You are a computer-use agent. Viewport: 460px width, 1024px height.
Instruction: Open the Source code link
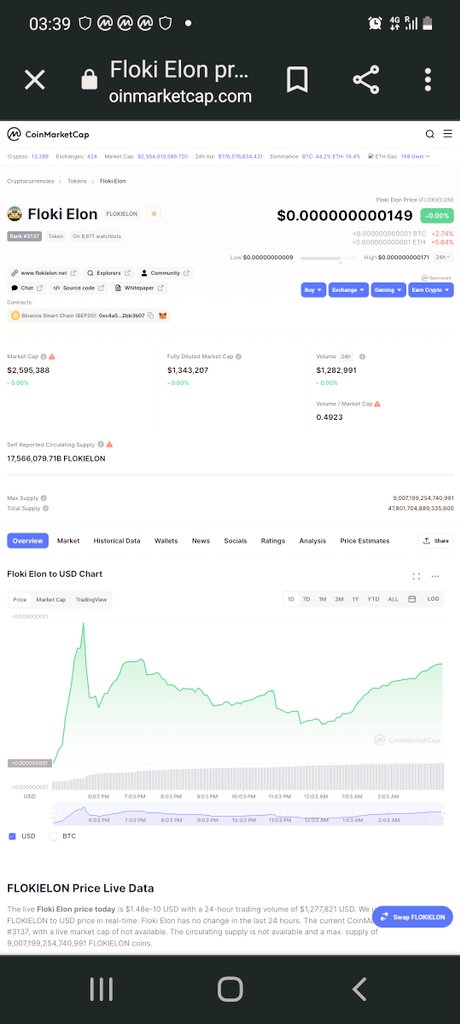78,288
